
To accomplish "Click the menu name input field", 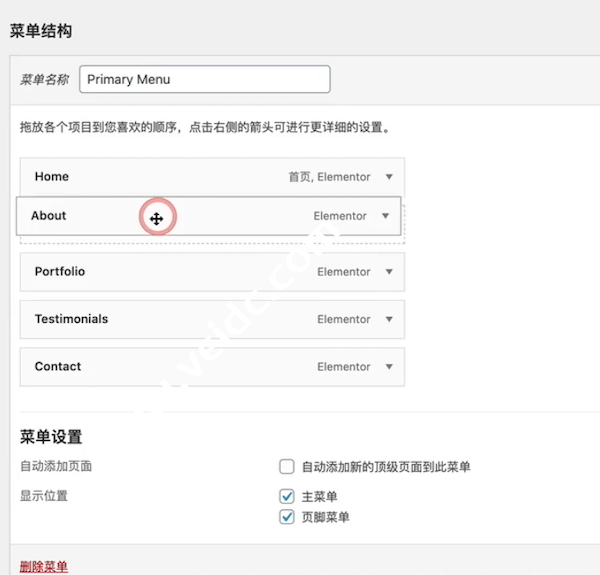I will pyautogui.click(x=205, y=80).
